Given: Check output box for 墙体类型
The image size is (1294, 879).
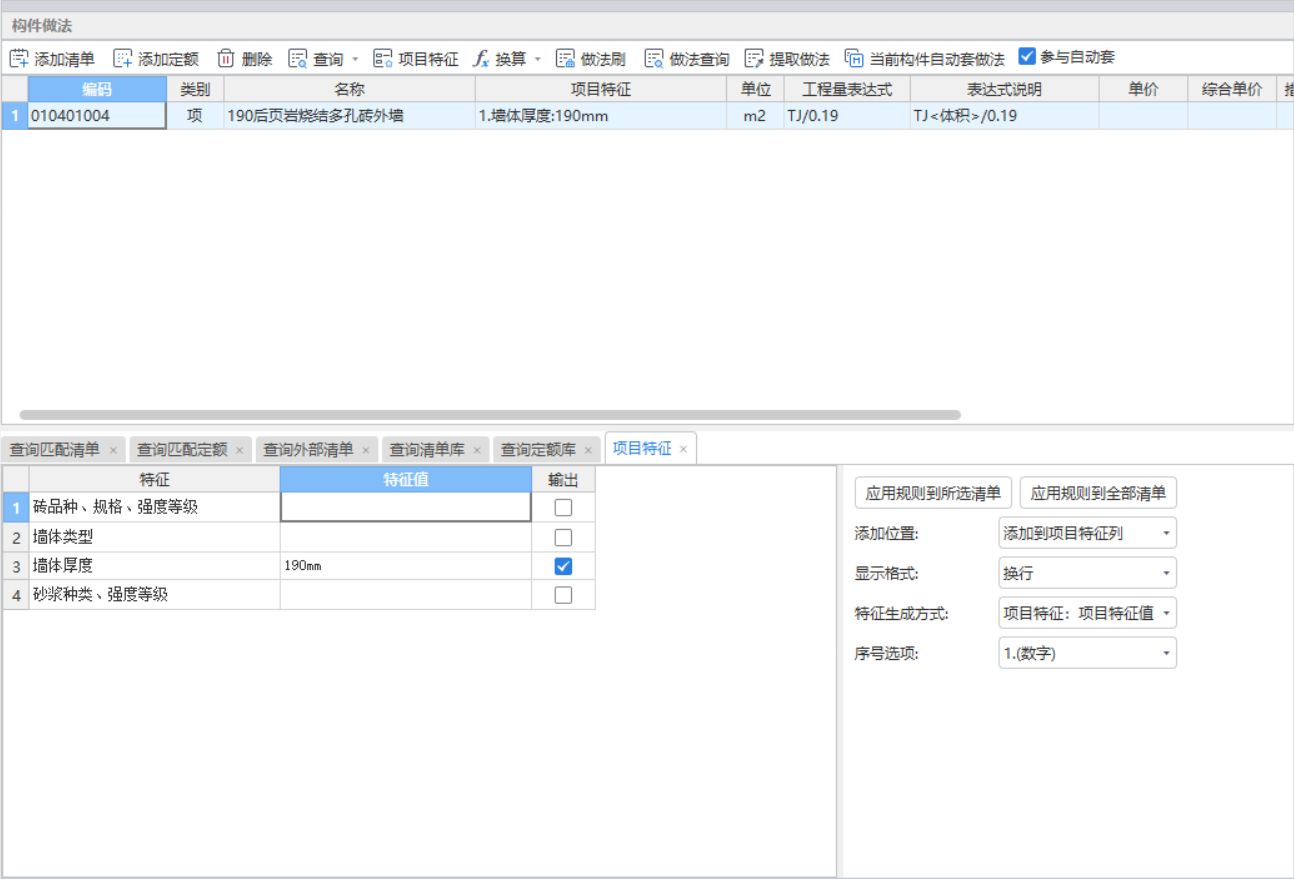Looking at the screenshot, I should [x=563, y=537].
